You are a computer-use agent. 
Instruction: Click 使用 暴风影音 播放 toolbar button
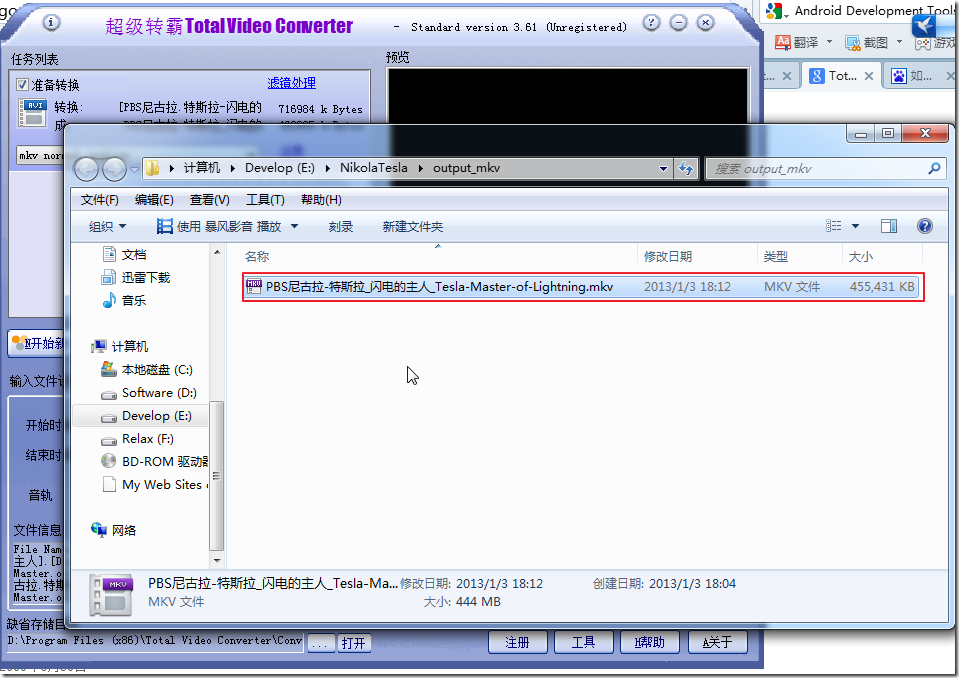pos(219,227)
